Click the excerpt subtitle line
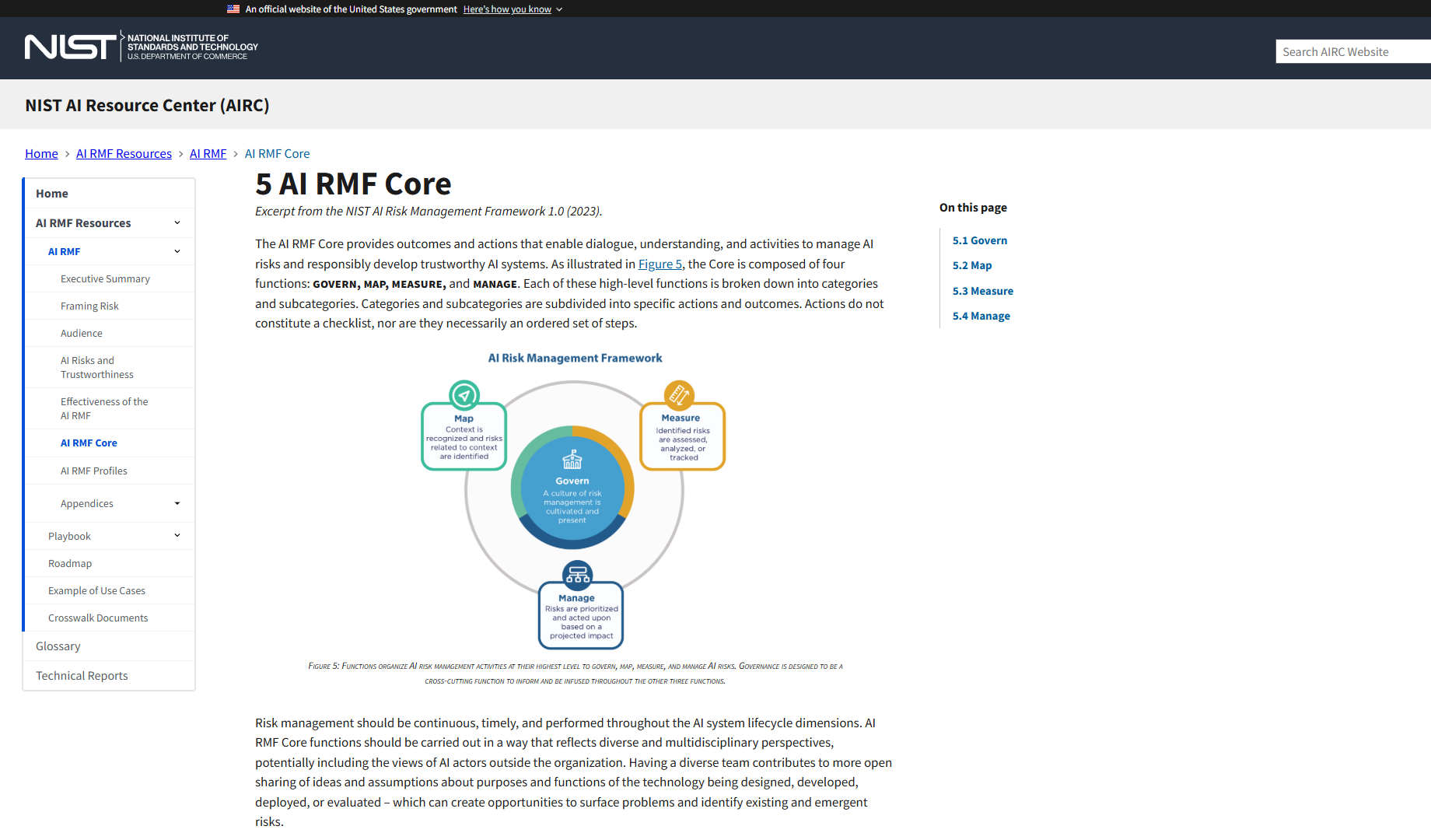Image resolution: width=1431 pixels, height=840 pixels. click(x=429, y=212)
